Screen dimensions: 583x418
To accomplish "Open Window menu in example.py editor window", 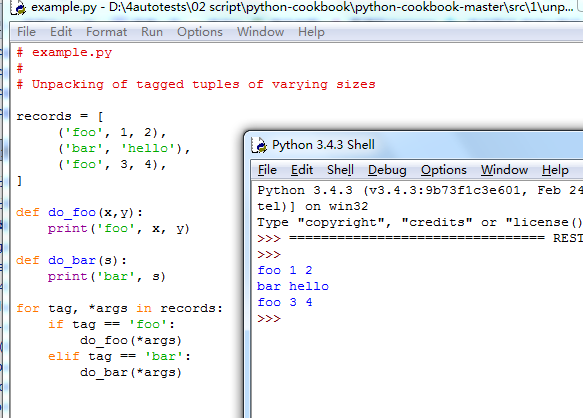I will (x=261, y=32).
